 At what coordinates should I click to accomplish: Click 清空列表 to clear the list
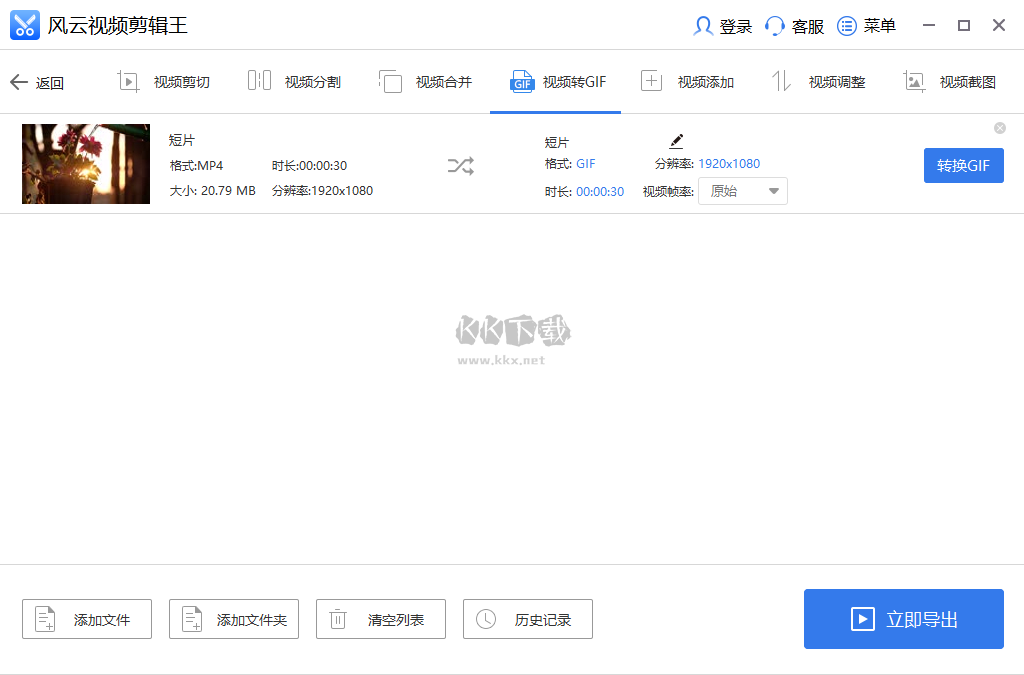coord(380,619)
